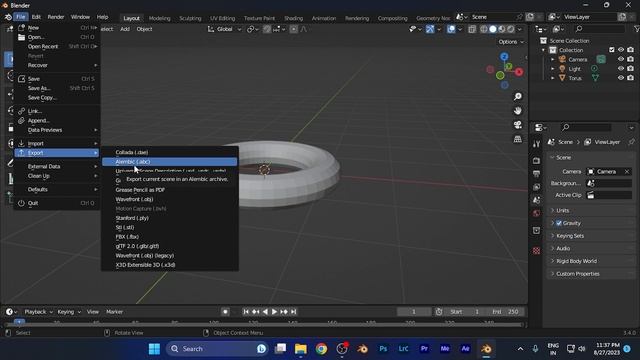Switch perspective/orthographic grid gizmo
Viewport: 640px width, 360px height.
[x=518, y=139]
